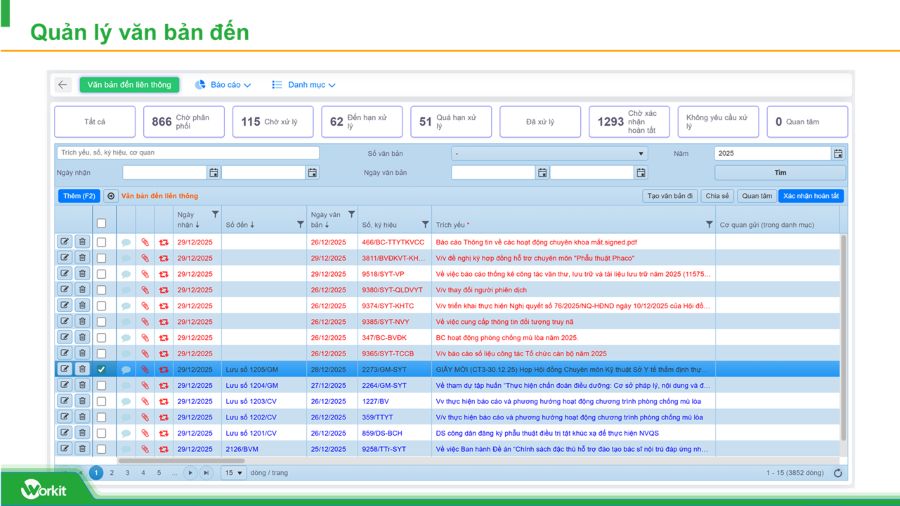Image resolution: width=900 pixels, height=506 pixels.
Task: Toggle the select-all header checkbox
Action: click(x=102, y=223)
